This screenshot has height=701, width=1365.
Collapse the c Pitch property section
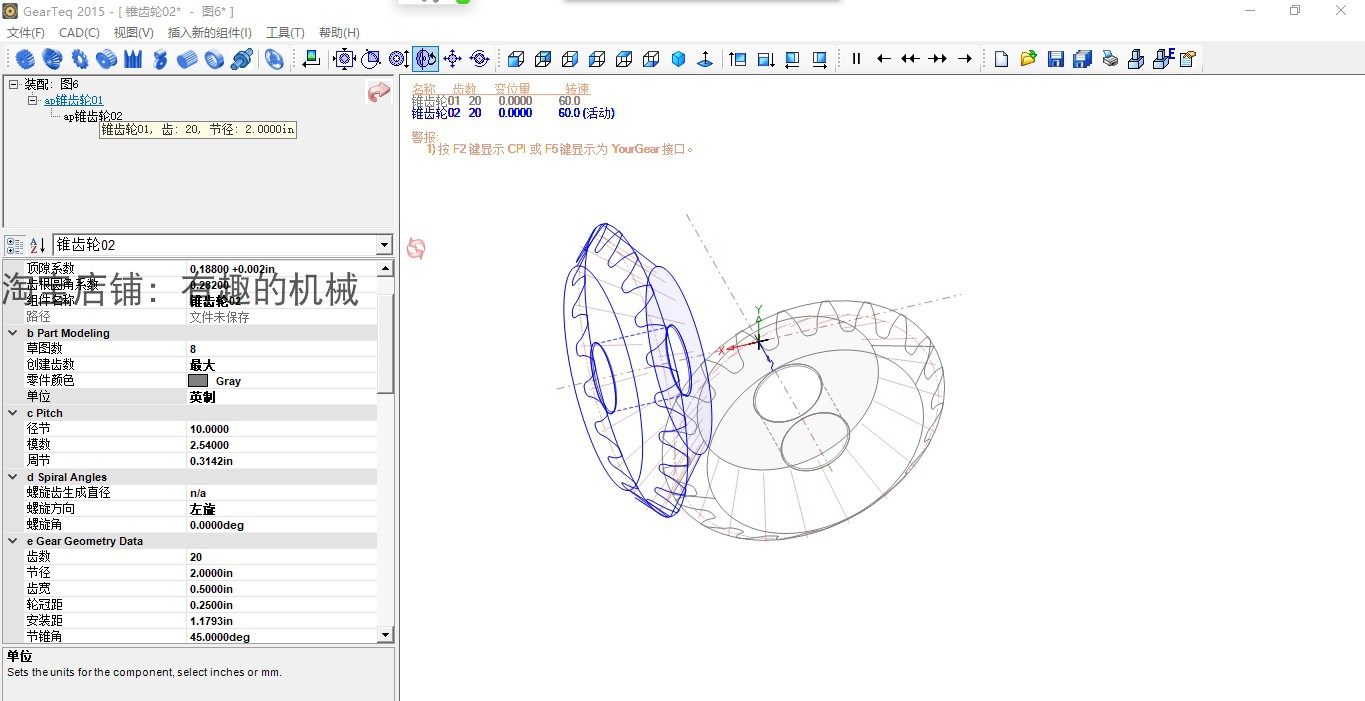(x=11, y=413)
